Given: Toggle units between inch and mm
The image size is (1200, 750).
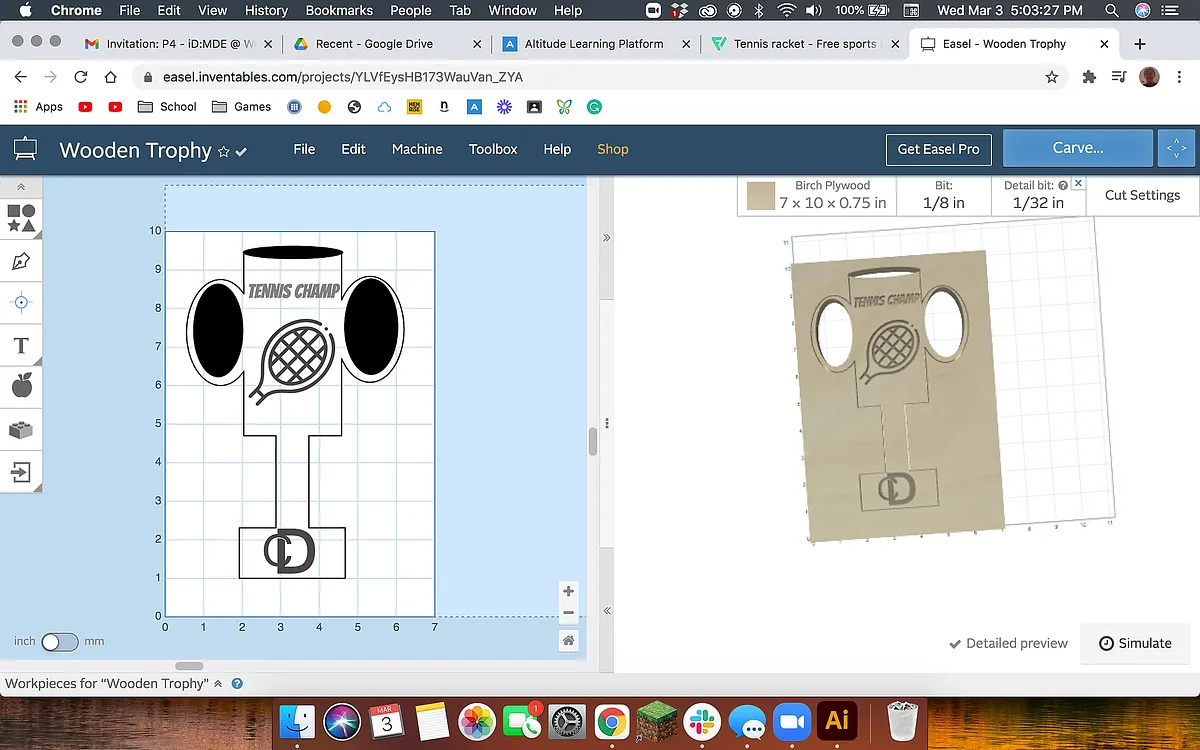Looking at the screenshot, I should [59, 642].
